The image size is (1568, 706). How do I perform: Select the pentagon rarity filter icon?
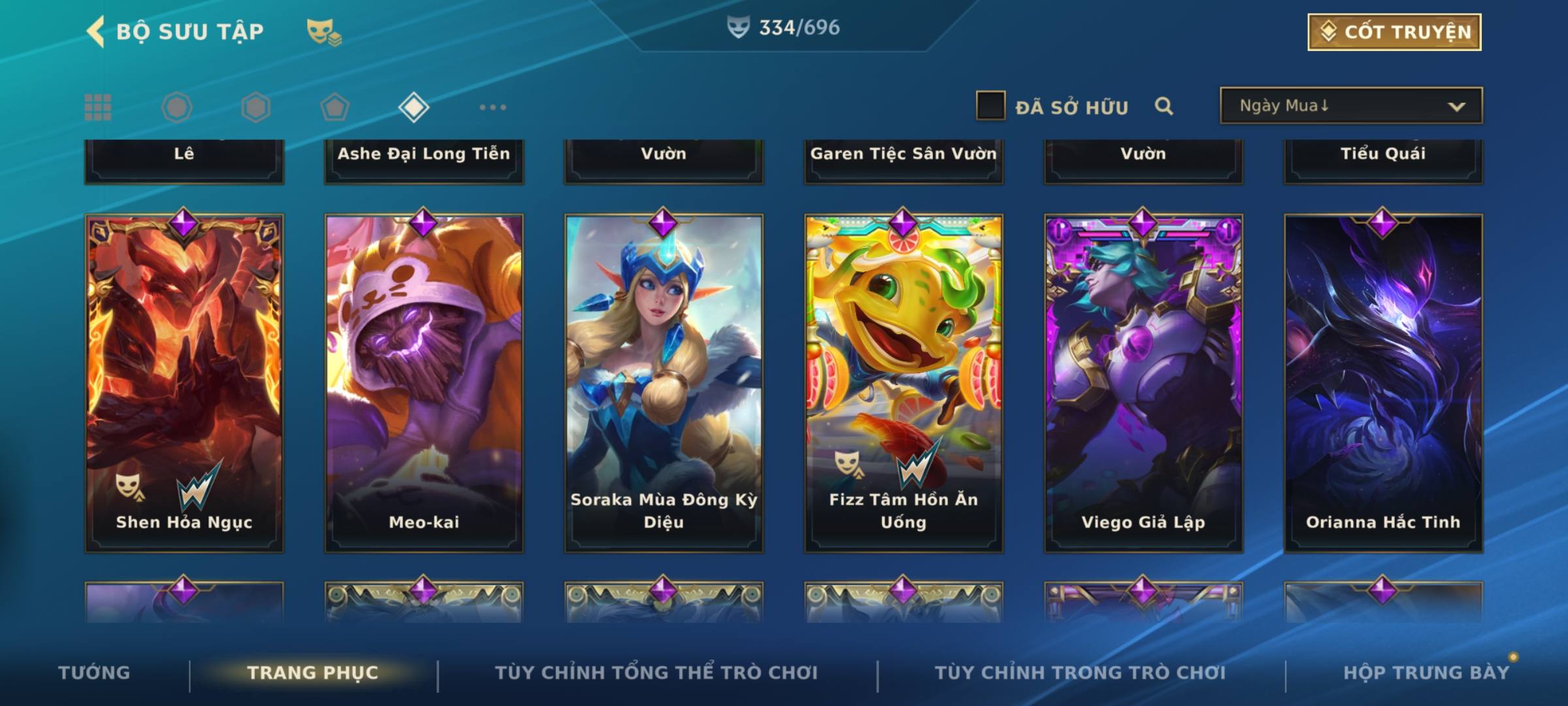(335, 107)
